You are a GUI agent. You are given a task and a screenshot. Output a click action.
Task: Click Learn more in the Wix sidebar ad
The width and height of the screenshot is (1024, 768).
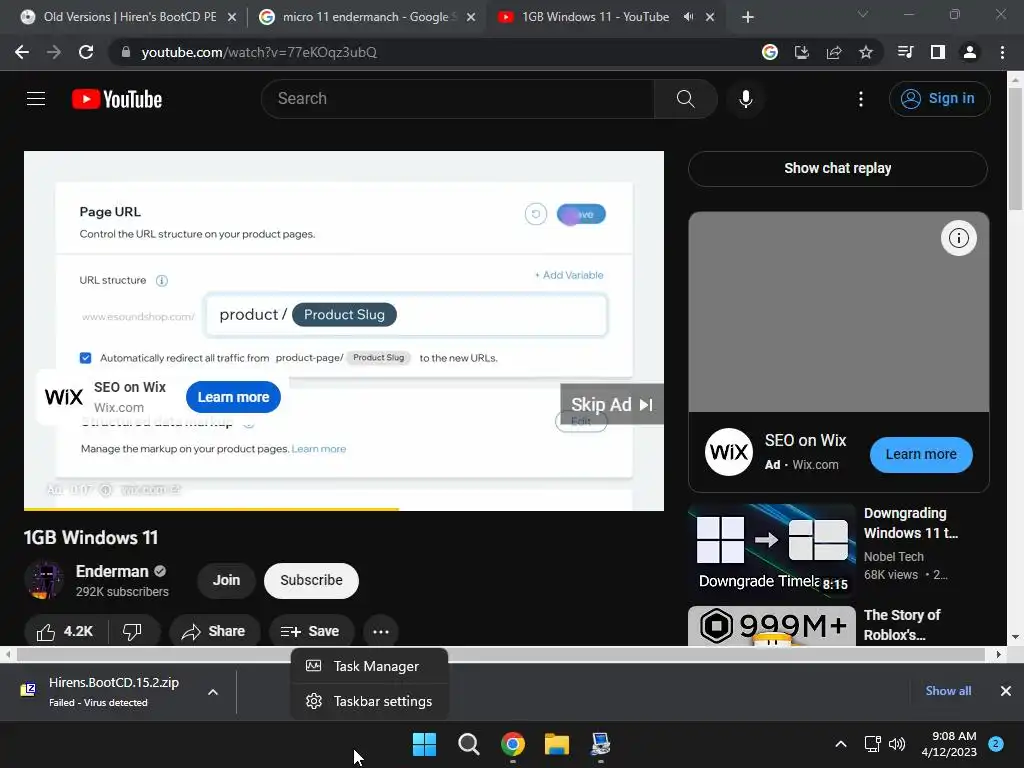click(921, 455)
